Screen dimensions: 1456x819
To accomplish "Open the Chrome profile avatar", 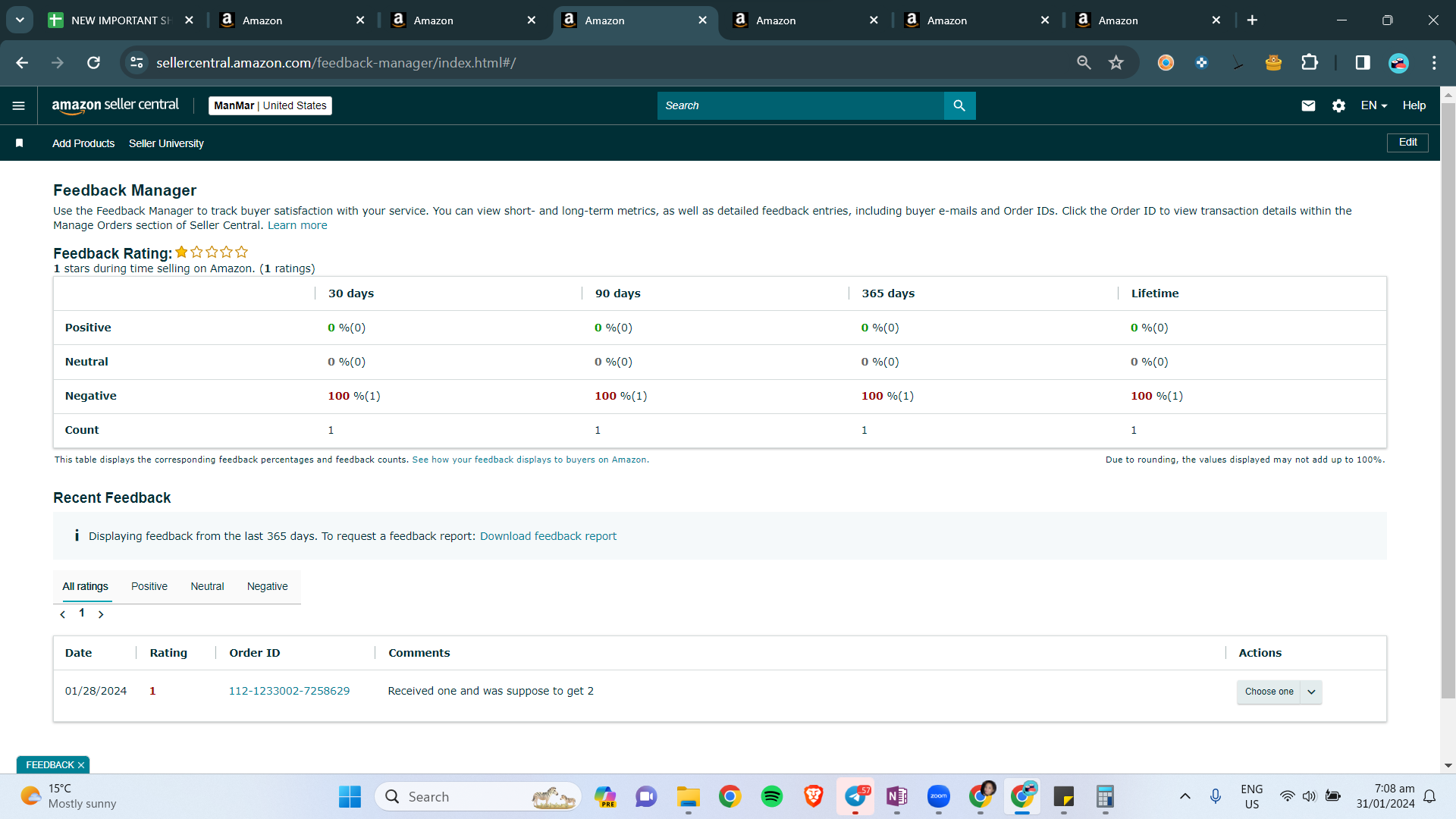I will [1398, 63].
